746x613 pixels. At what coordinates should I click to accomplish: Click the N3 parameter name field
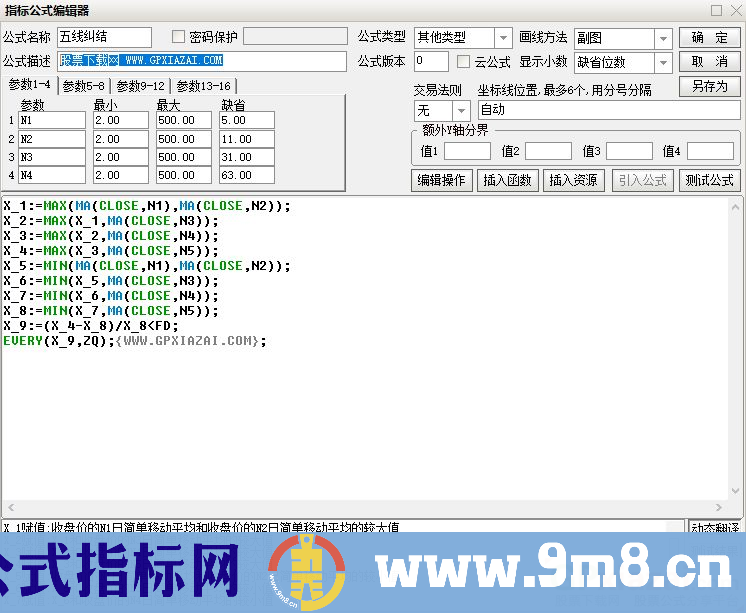(x=52, y=157)
